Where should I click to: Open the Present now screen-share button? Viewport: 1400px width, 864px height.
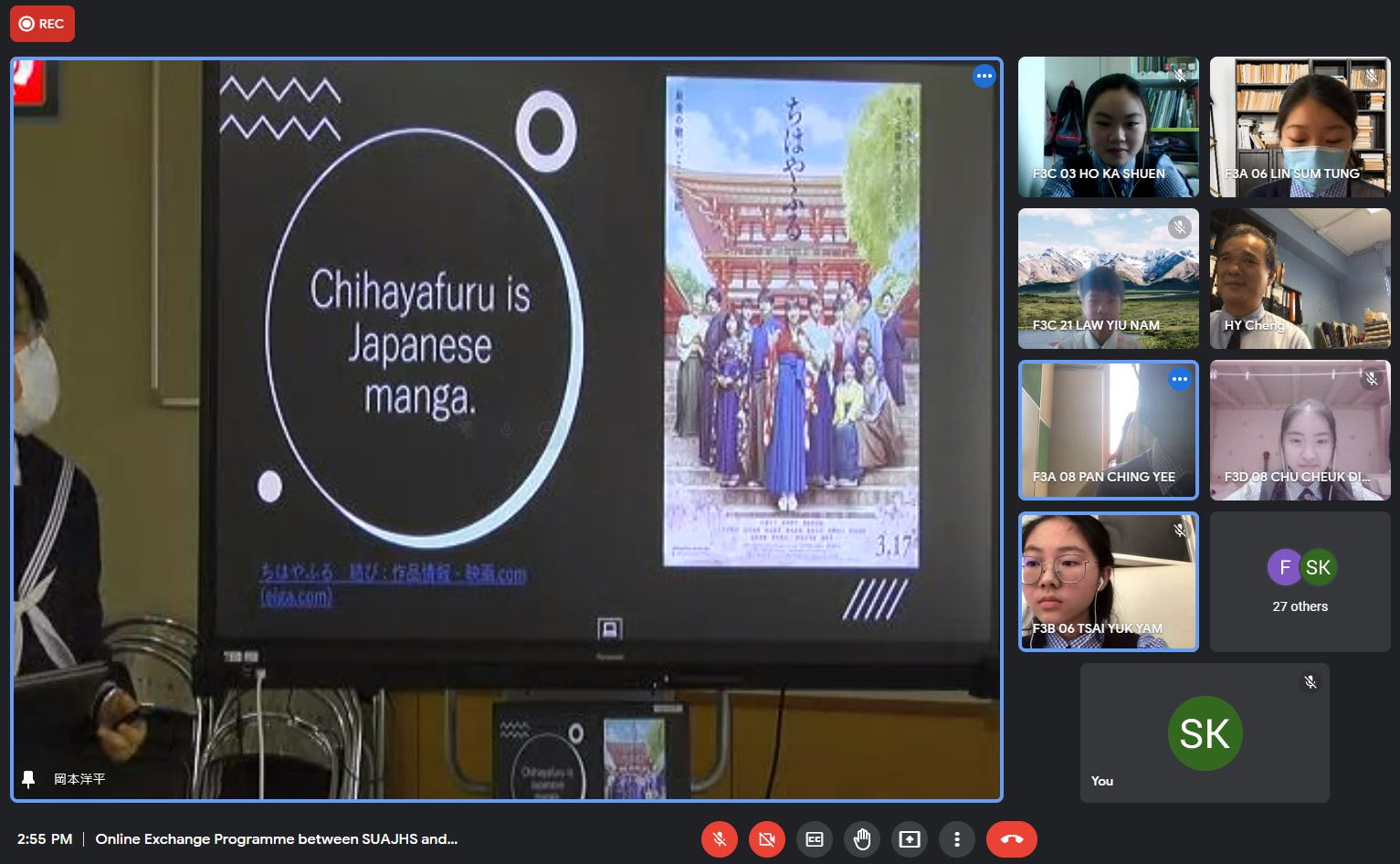click(910, 839)
